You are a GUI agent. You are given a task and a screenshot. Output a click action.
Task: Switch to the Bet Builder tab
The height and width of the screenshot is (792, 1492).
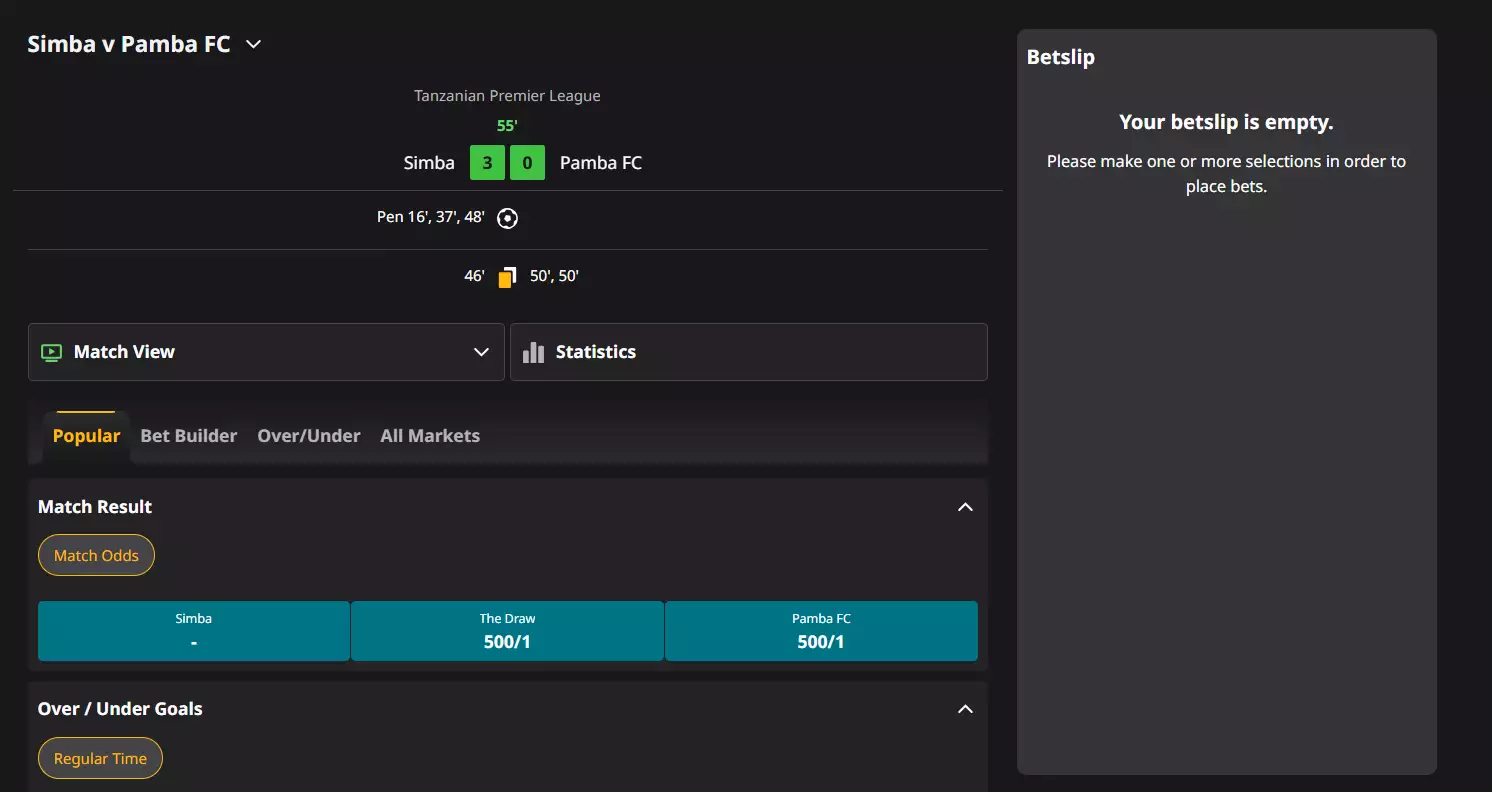coord(189,436)
